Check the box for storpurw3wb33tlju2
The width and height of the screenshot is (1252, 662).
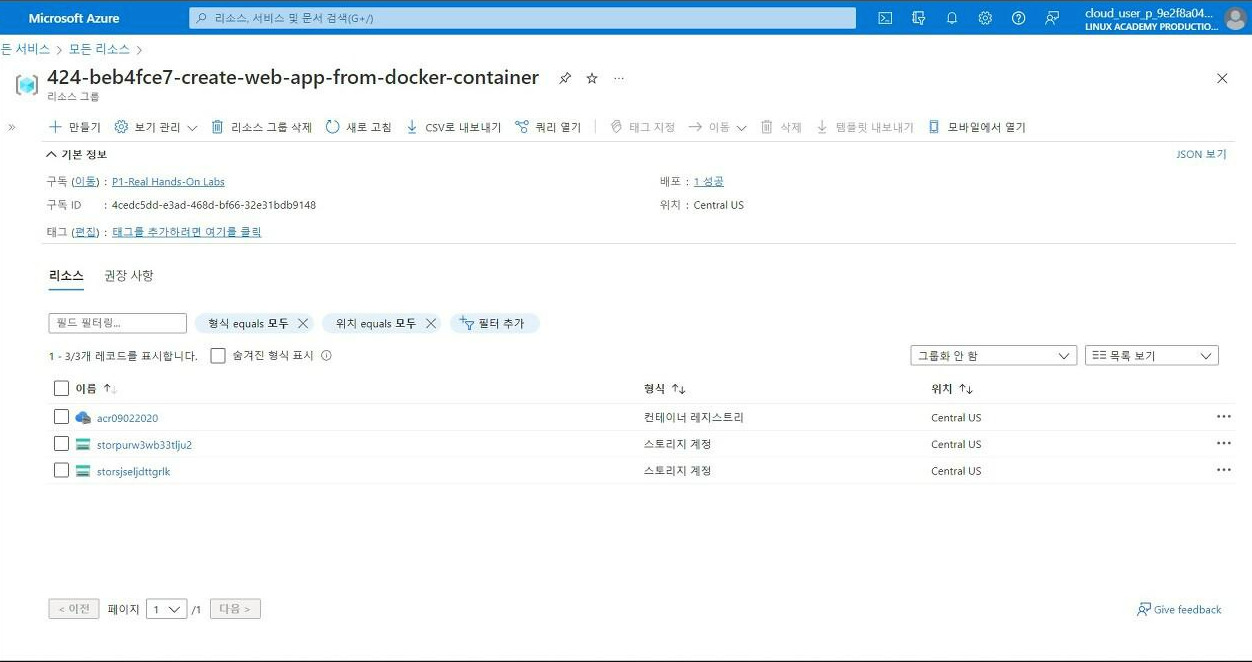[x=61, y=444]
